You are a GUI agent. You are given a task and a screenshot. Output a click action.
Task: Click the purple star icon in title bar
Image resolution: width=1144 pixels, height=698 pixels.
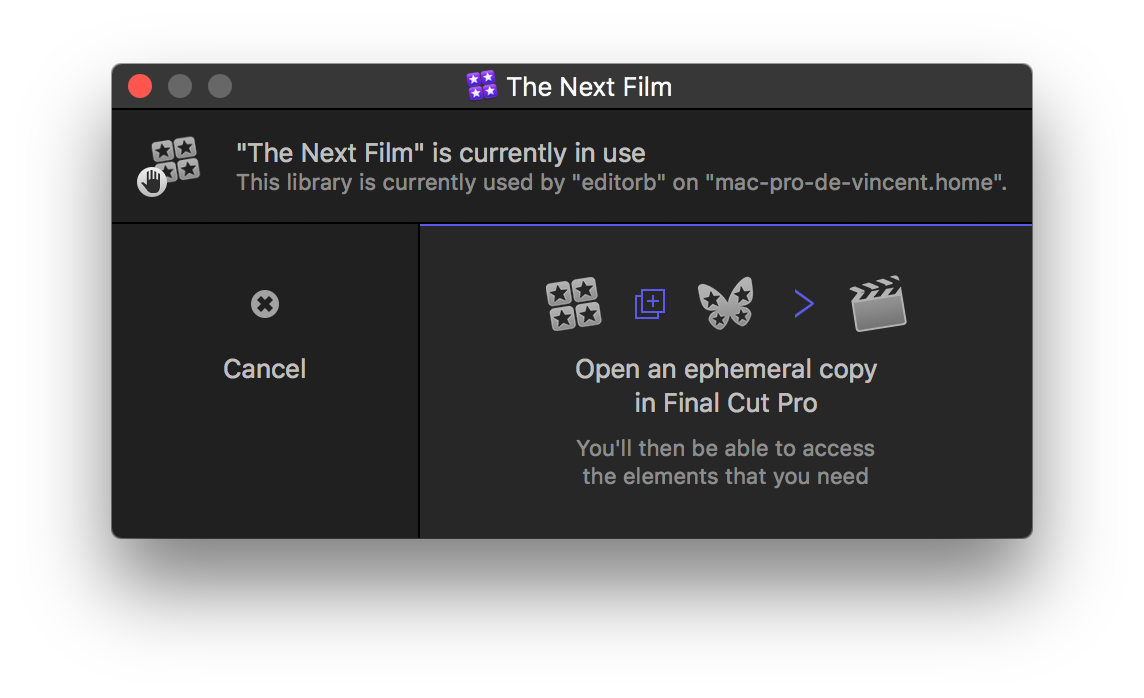coord(482,86)
